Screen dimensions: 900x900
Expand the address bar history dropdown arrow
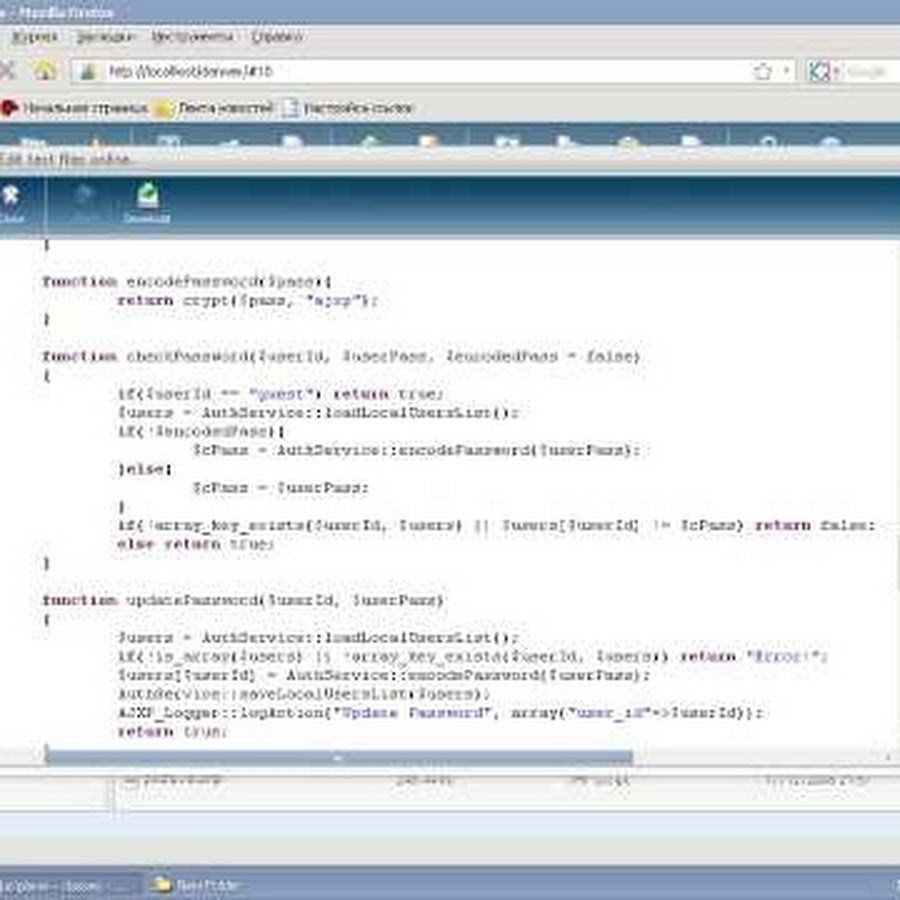(786, 72)
